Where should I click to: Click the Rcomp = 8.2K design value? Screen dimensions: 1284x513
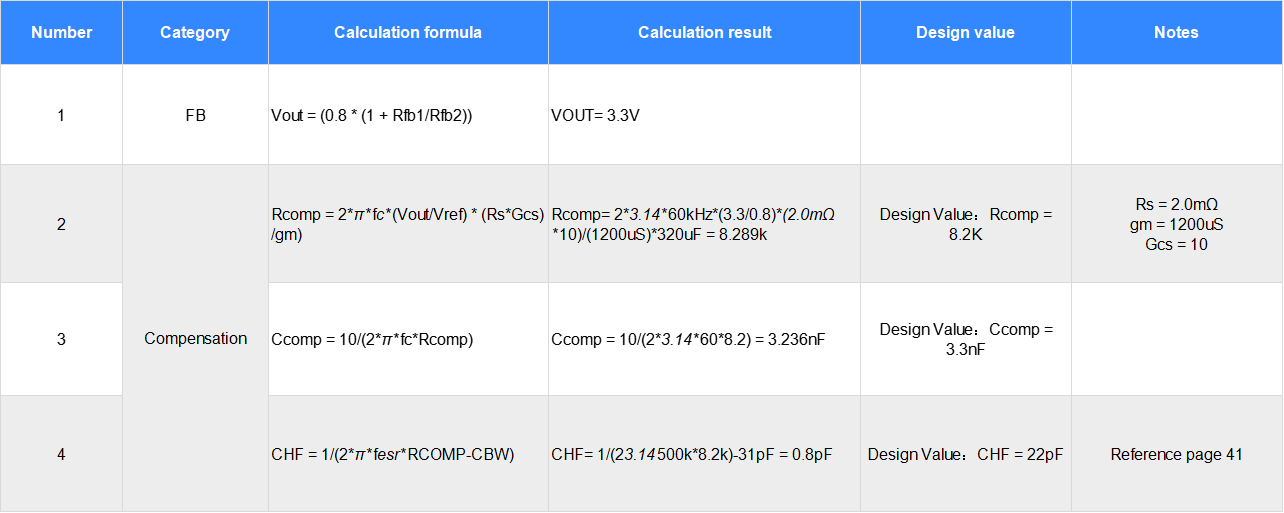point(965,224)
